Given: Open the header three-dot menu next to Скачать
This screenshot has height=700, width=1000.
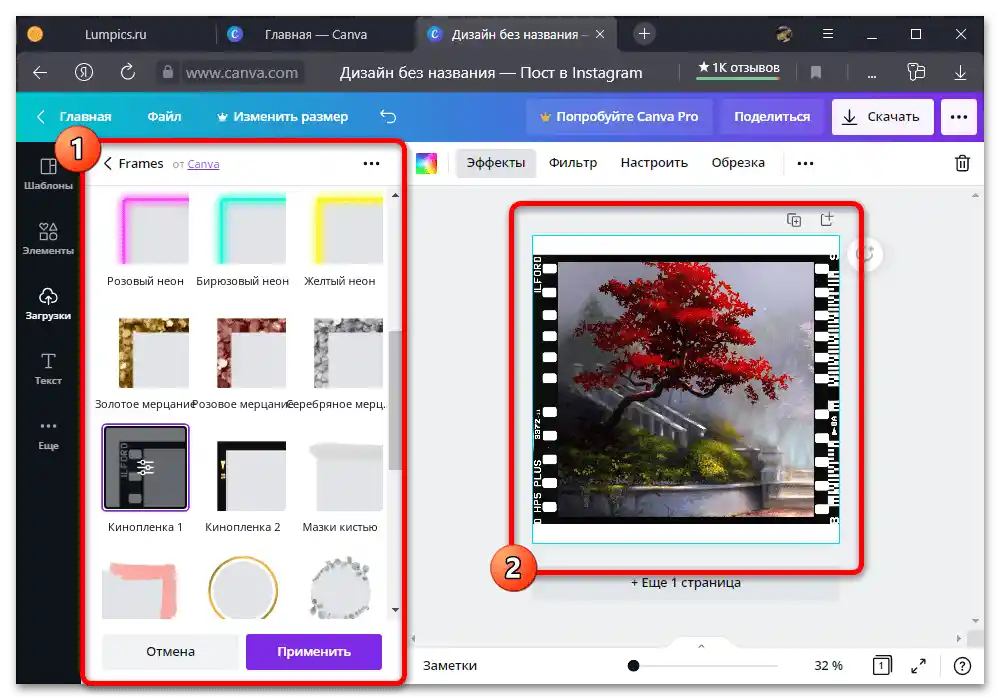Looking at the screenshot, I should [959, 117].
